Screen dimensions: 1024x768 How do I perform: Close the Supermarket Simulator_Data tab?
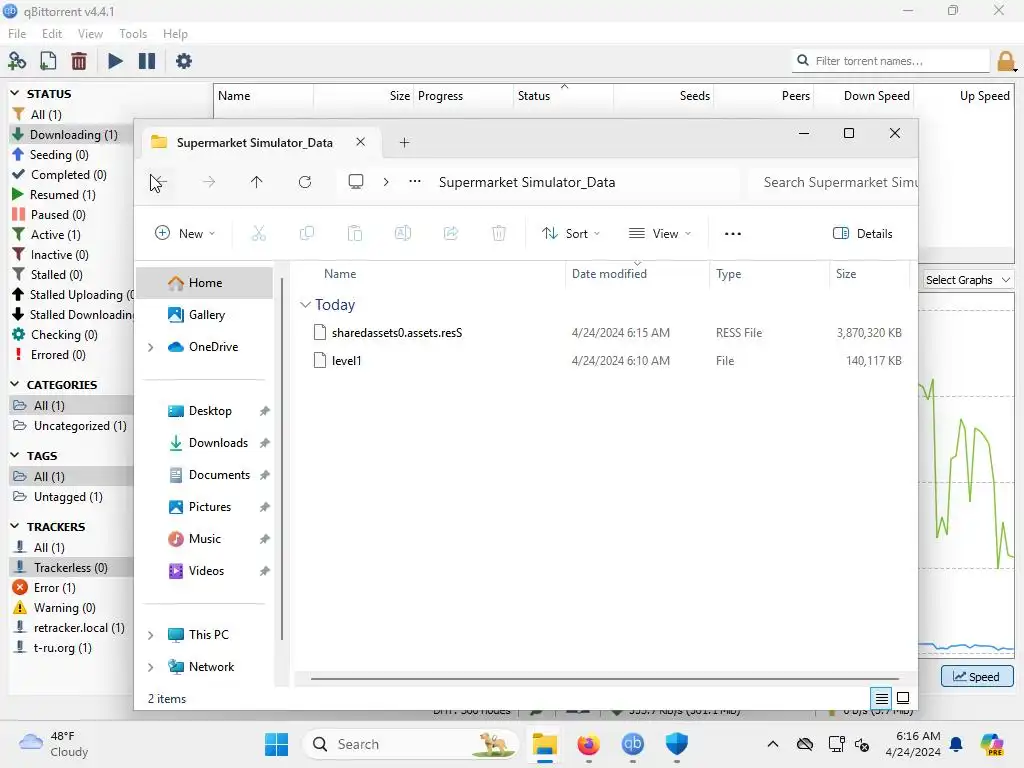point(360,142)
